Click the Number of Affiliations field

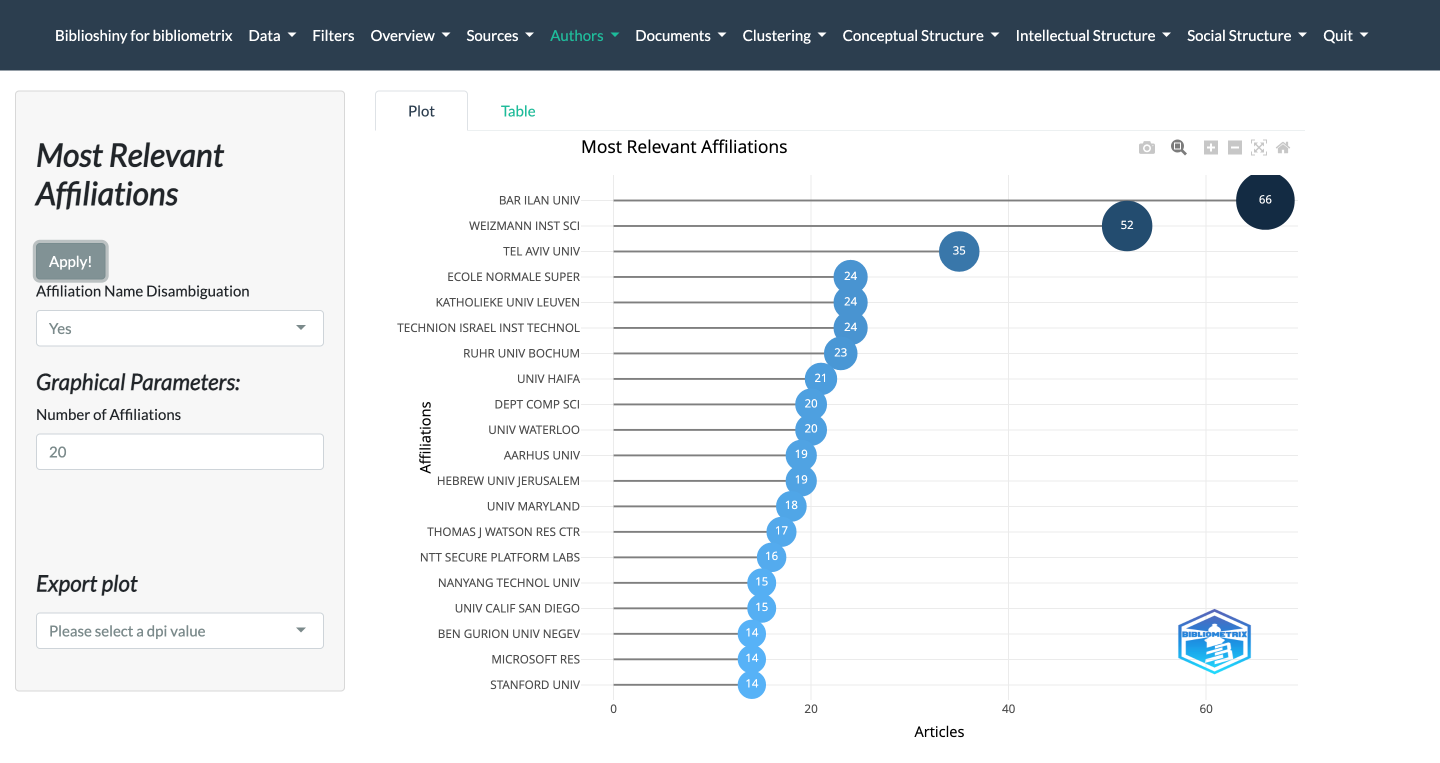(x=180, y=452)
